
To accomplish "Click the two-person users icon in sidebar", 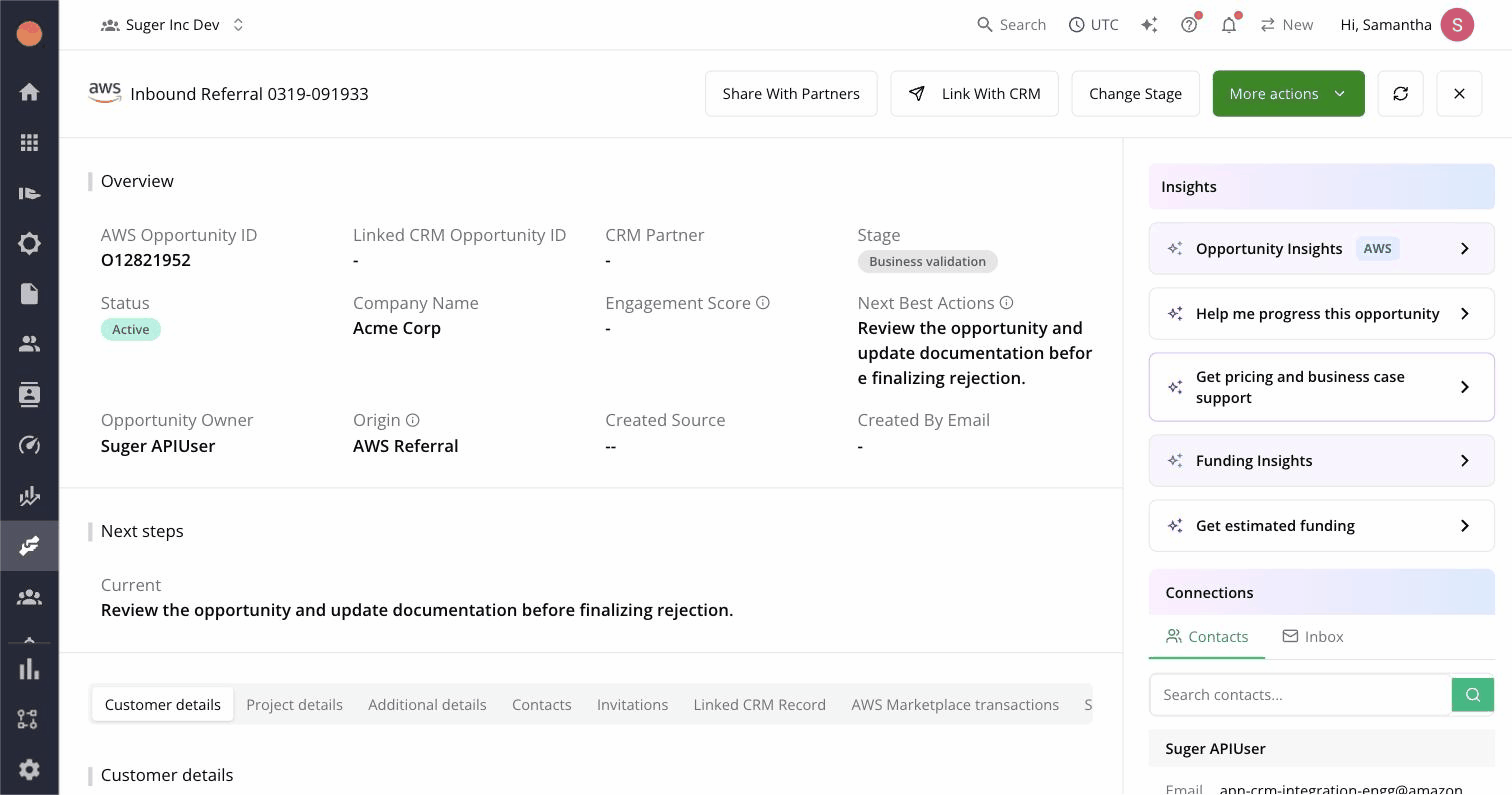I will click(x=29, y=344).
